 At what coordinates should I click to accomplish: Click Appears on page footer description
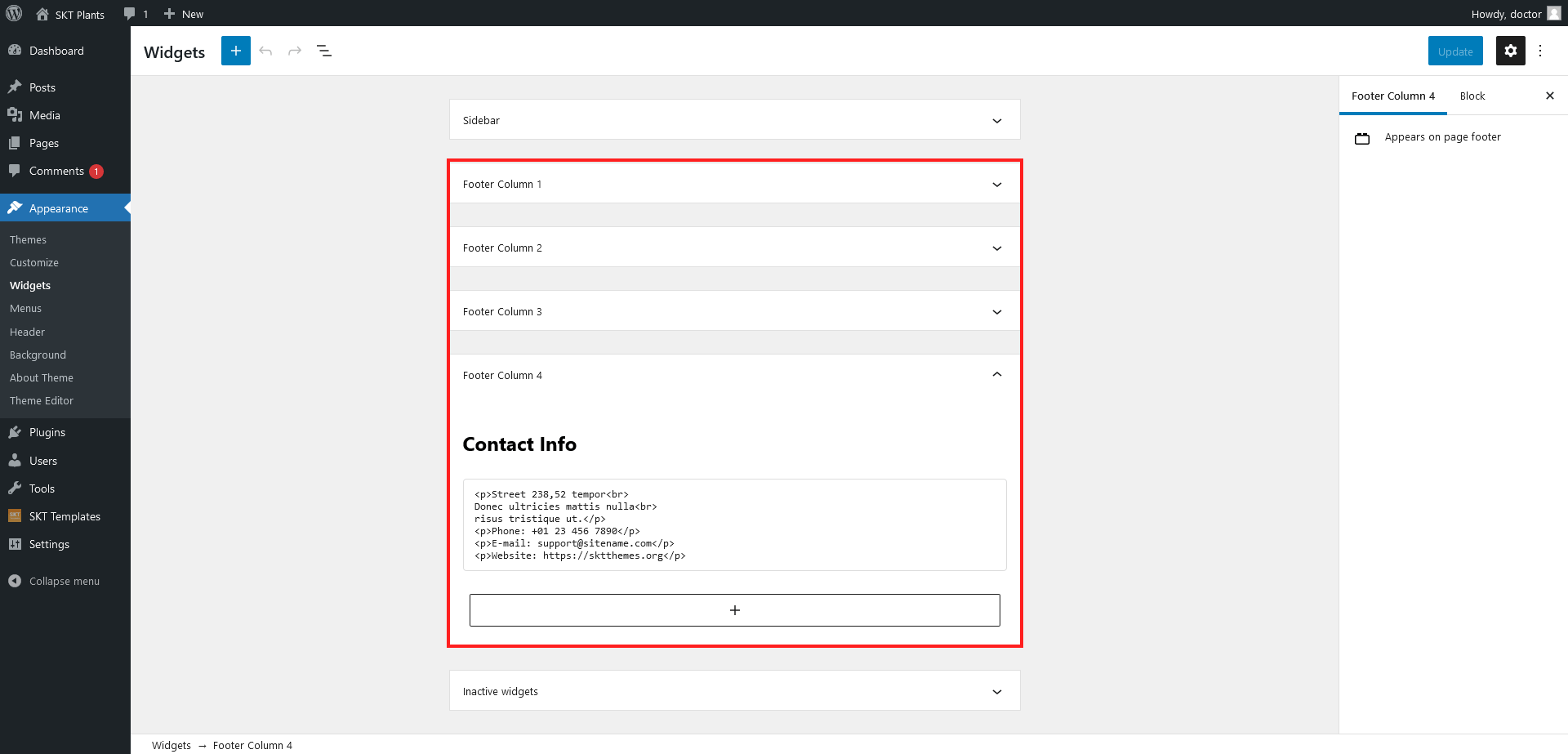1443,137
